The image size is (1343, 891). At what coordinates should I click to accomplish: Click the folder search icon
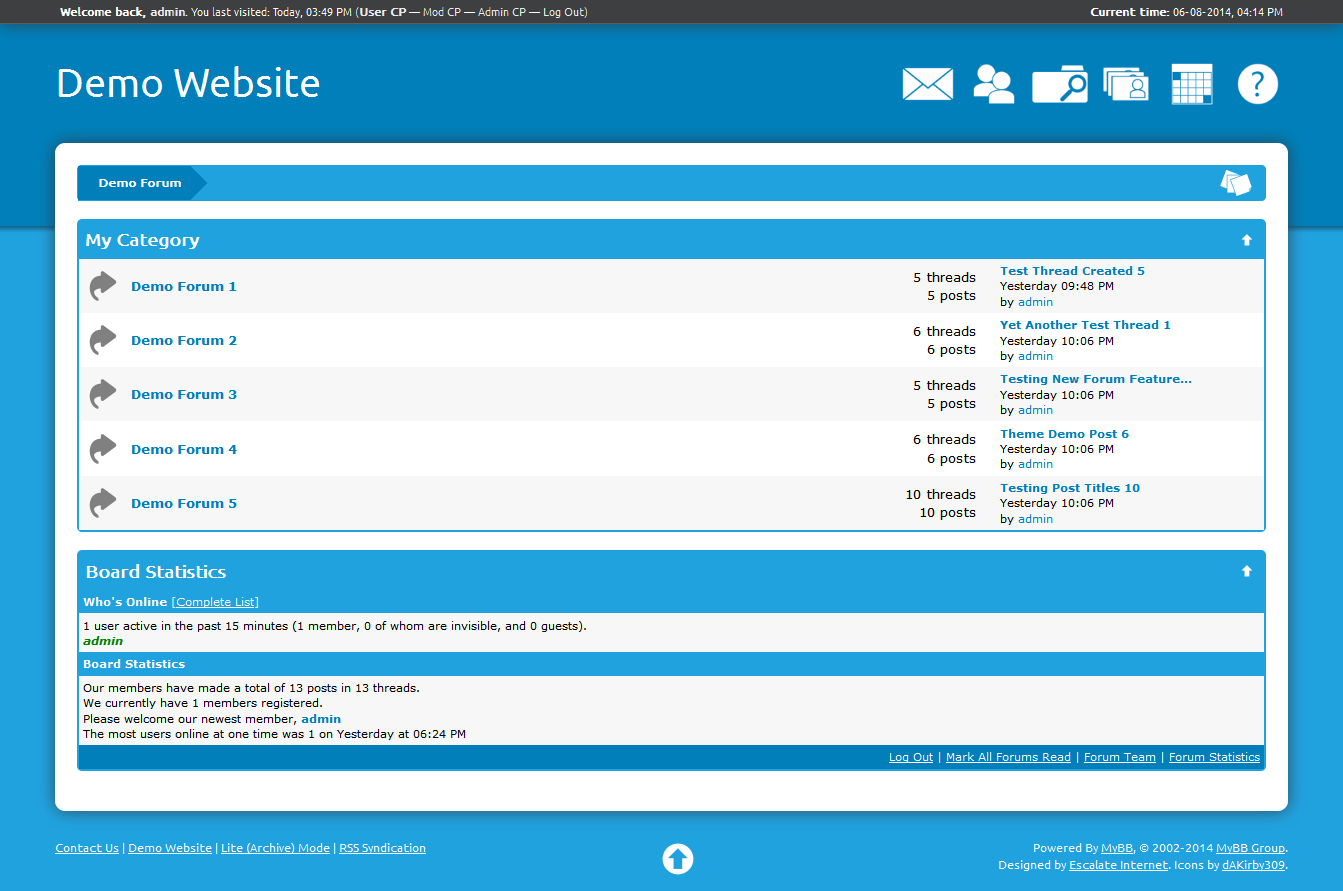1059,84
